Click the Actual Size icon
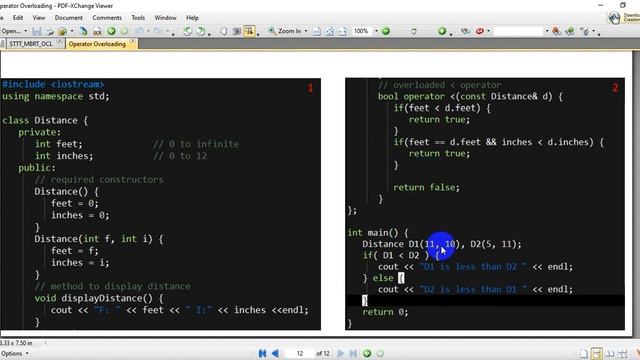Viewport: 640px width, 360px height. pos(317,31)
